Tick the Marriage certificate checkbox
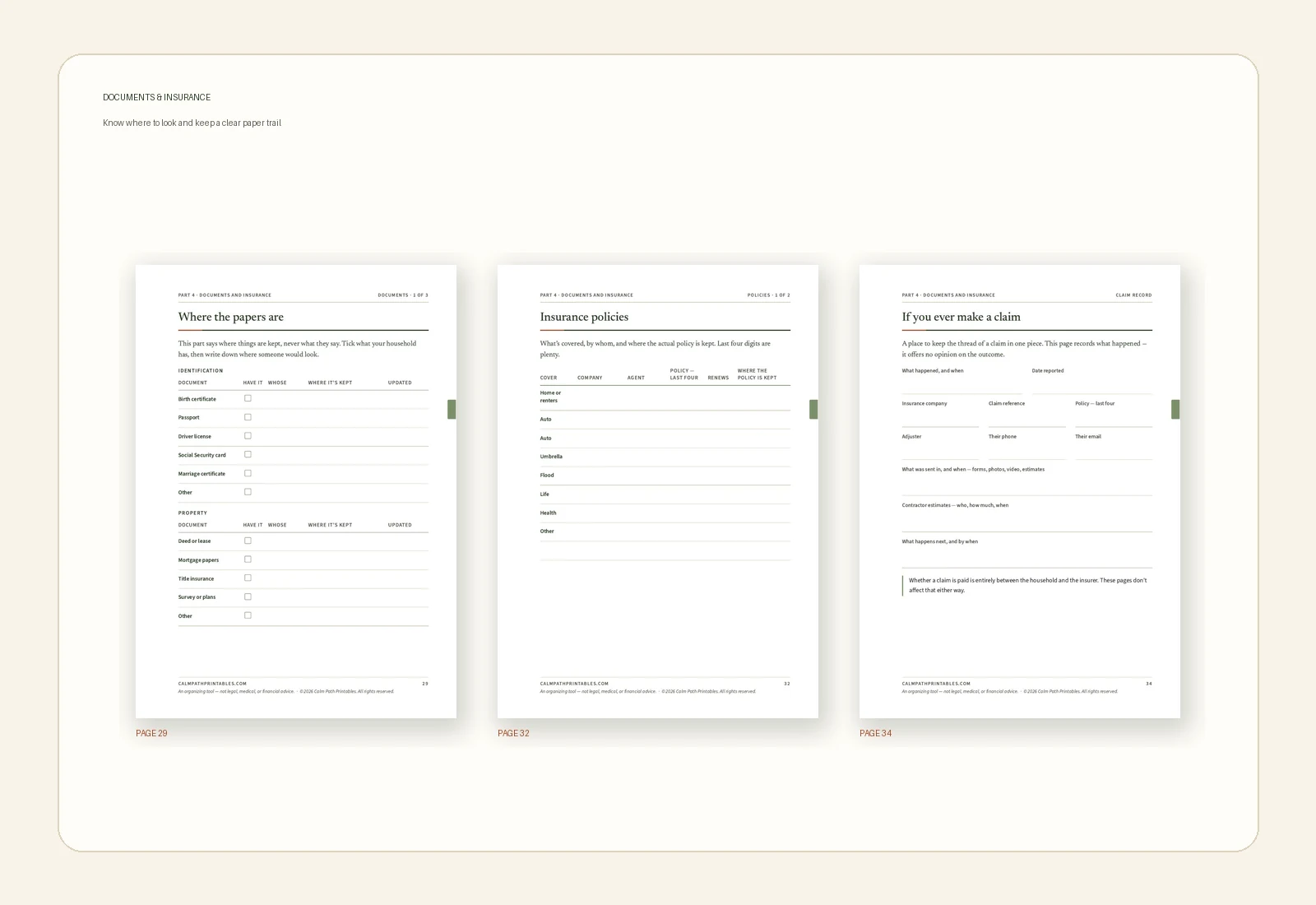This screenshot has width=1316, height=905. [248, 473]
